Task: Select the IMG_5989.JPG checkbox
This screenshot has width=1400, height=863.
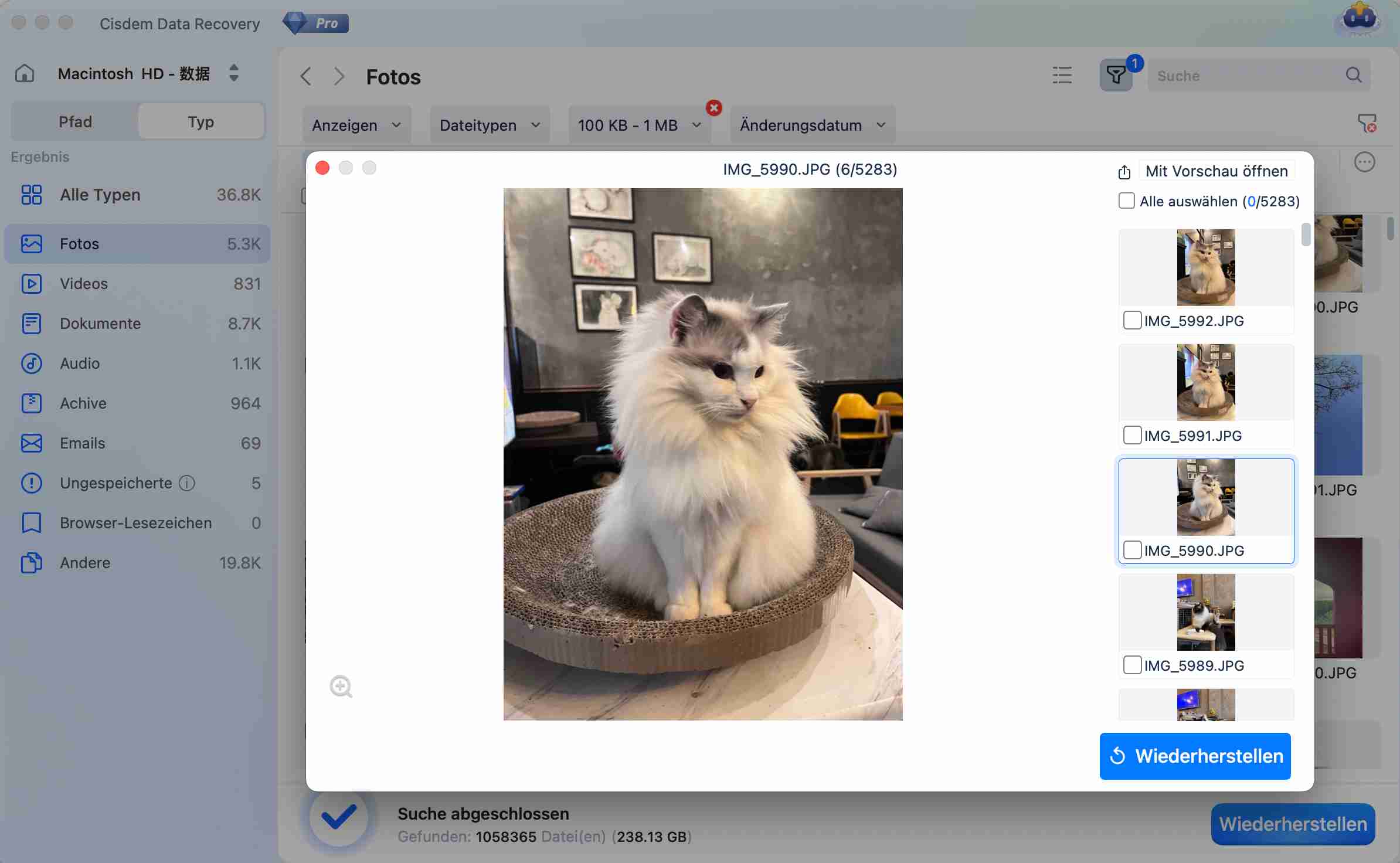Action: click(x=1132, y=665)
